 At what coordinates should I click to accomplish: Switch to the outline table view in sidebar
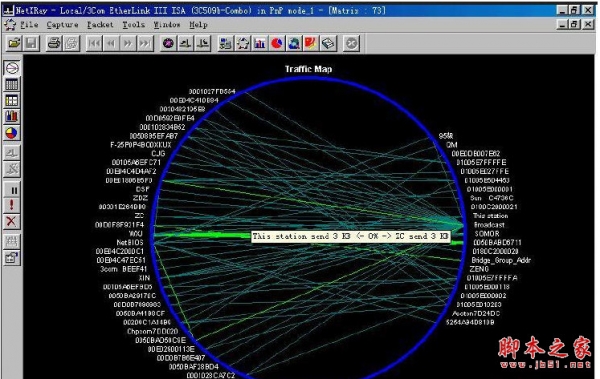tap(12, 85)
